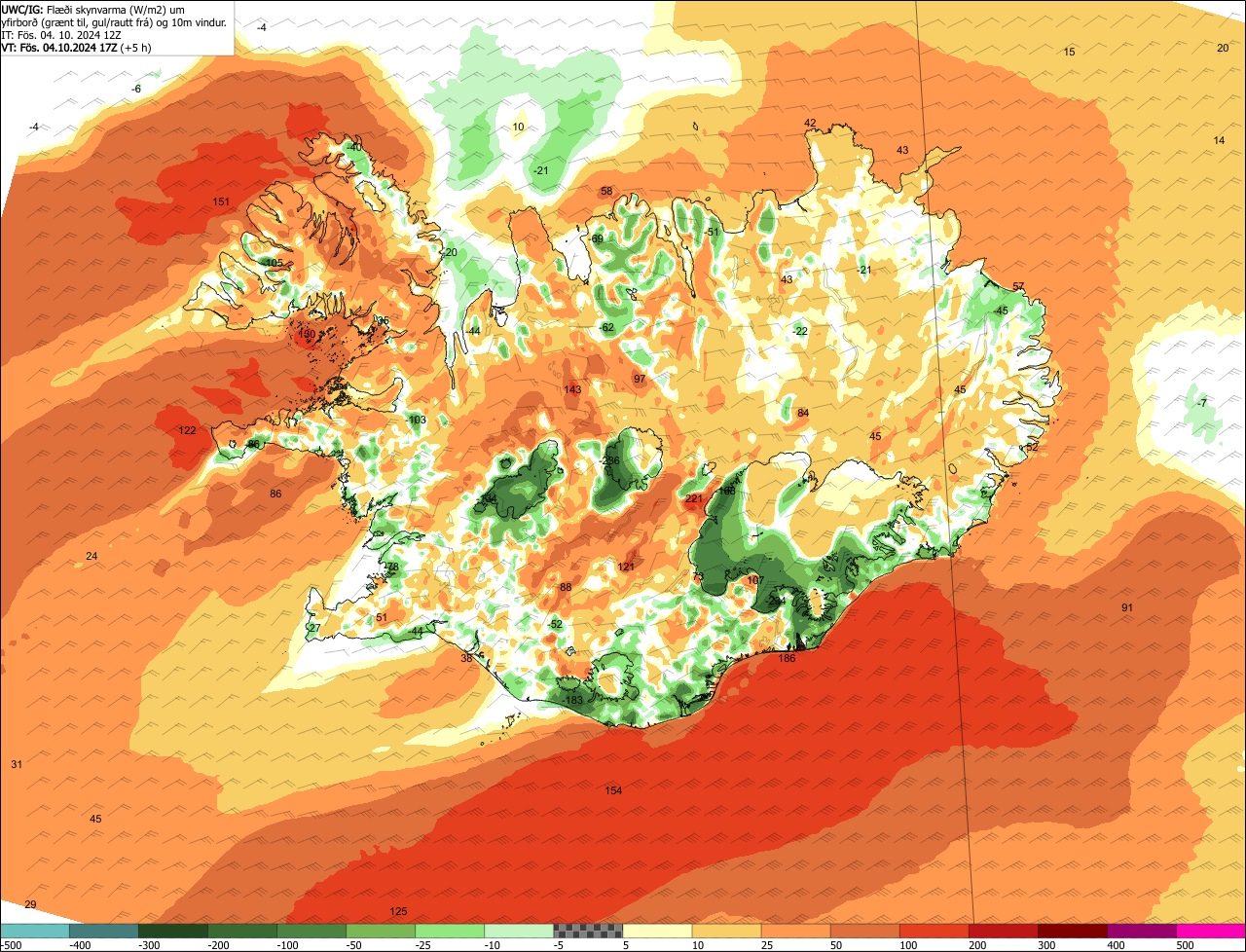Select the 84 value in eastern interior

coord(803,413)
